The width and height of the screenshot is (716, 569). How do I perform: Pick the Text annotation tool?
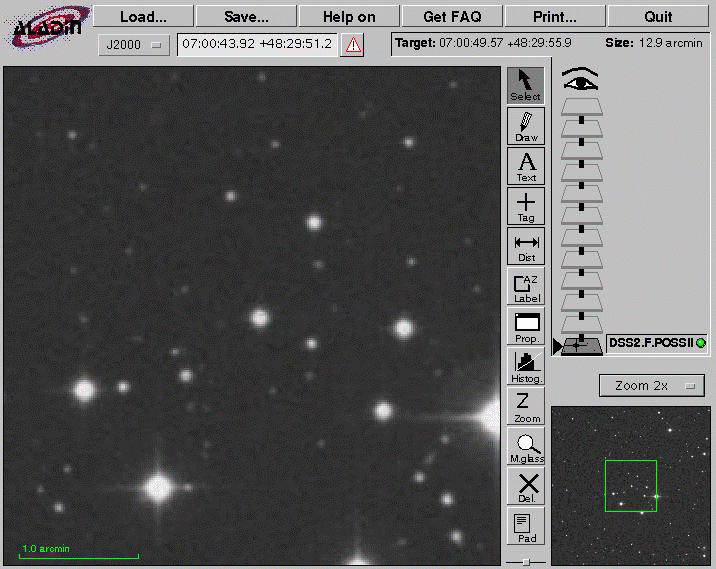click(x=526, y=166)
